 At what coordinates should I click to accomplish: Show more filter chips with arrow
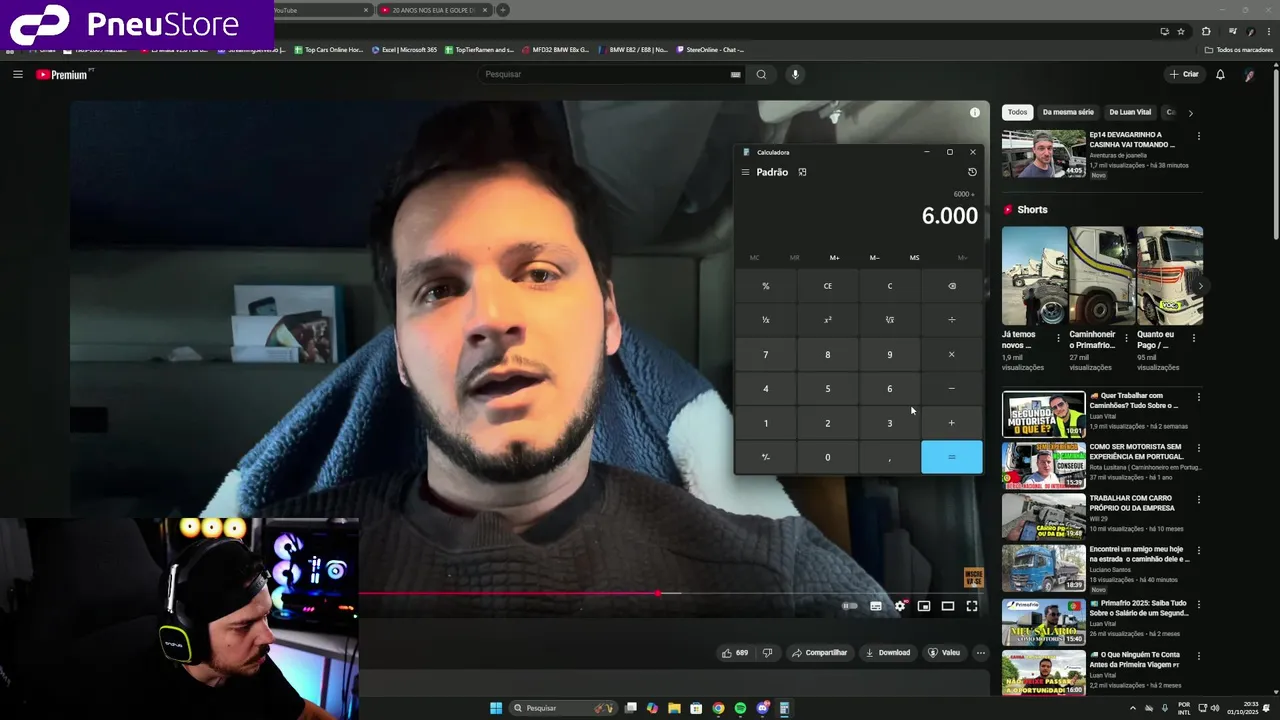1190,113
